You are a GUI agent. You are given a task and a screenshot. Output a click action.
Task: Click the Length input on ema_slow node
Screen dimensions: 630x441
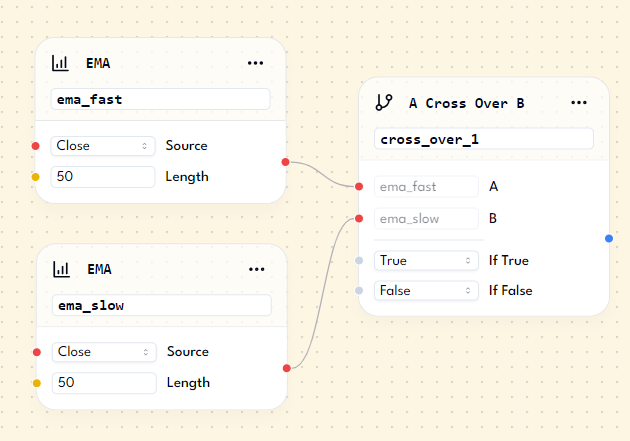click(103, 383)
